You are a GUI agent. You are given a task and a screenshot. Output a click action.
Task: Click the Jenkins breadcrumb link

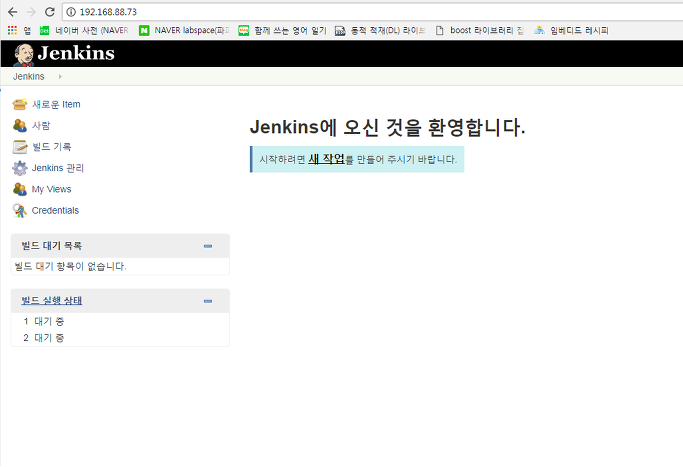pos(29,76)
